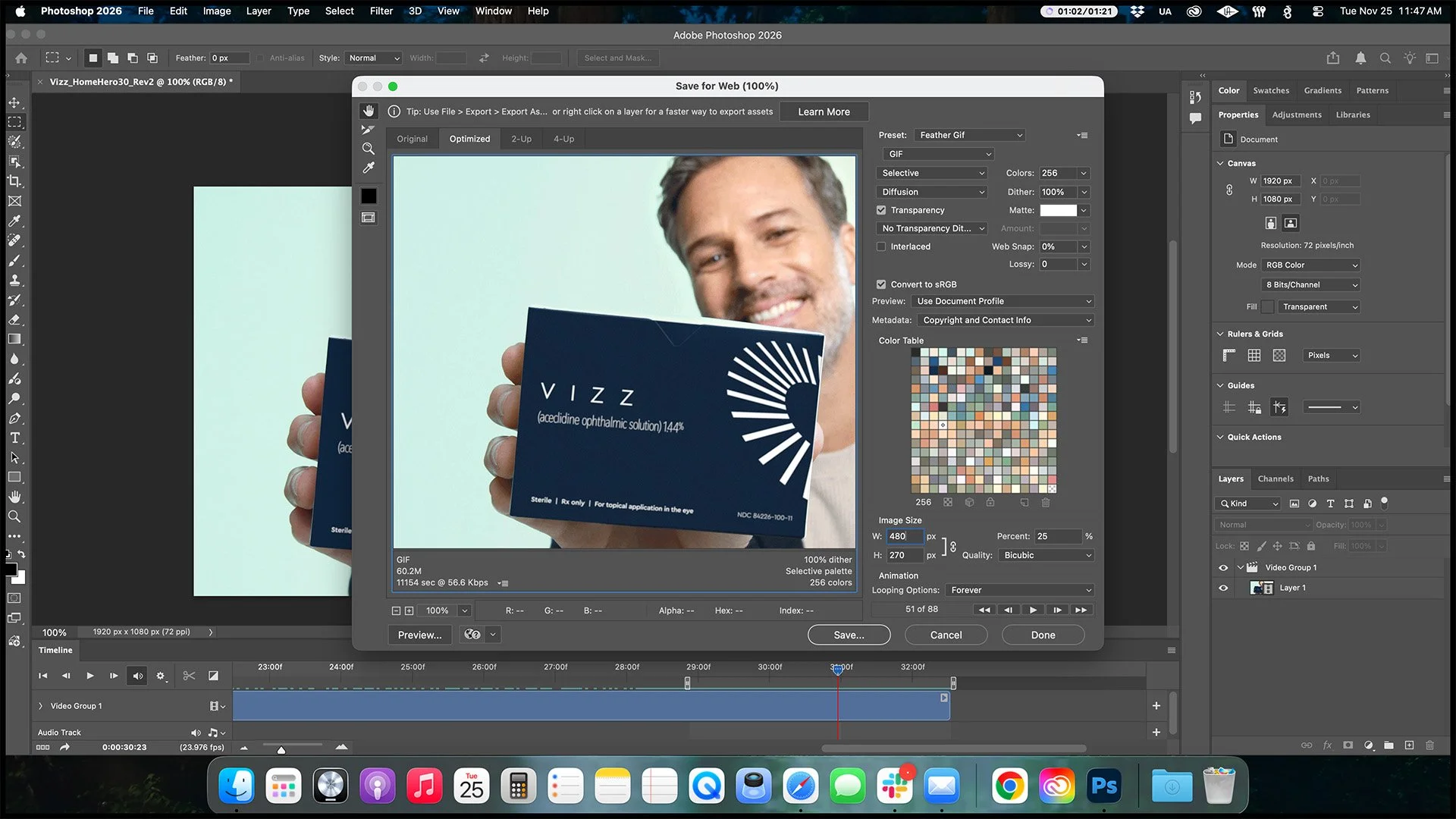Screen dimensions: 1456x819
Task: Disable the Transparency checkbox
Action: tap(881, 210)
